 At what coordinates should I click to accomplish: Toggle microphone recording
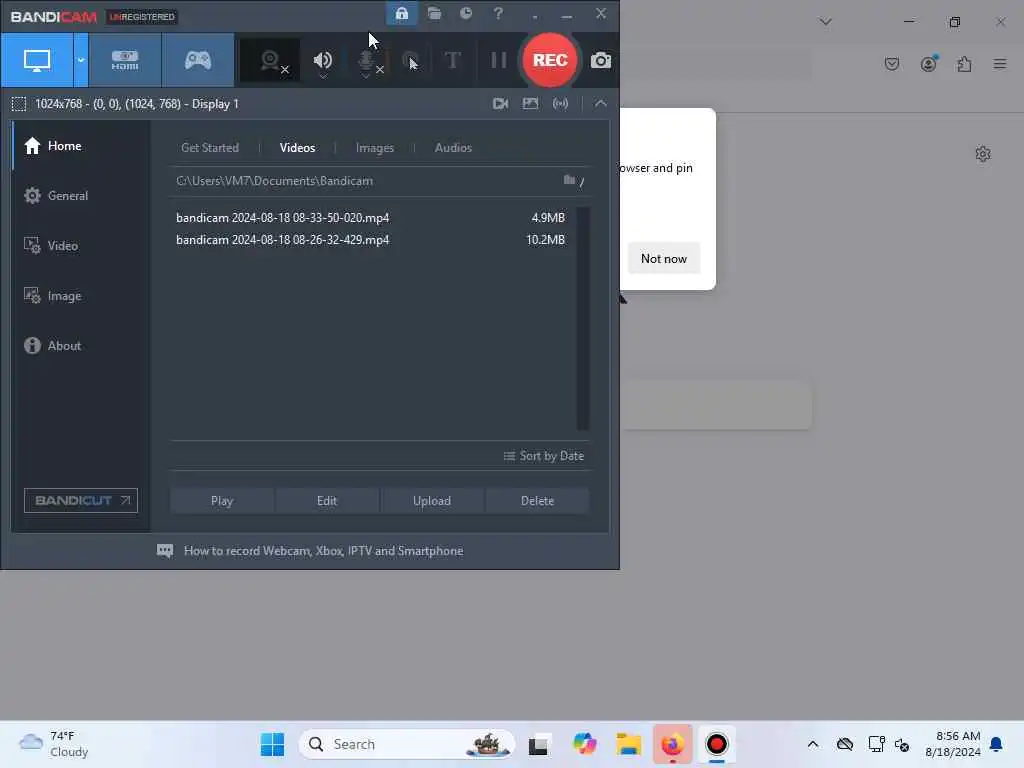point(367,61)
